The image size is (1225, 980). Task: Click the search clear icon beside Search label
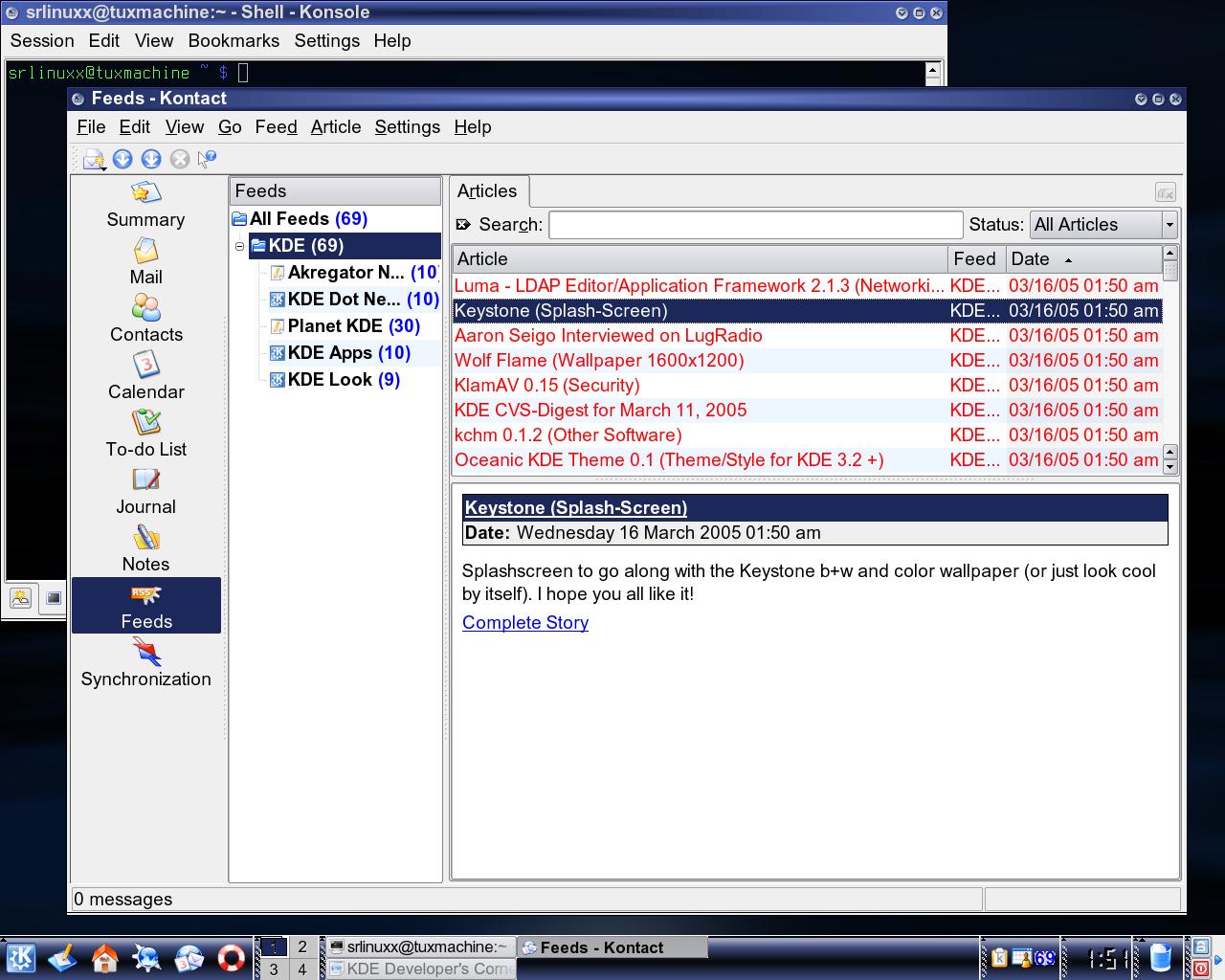pos(464,225)
